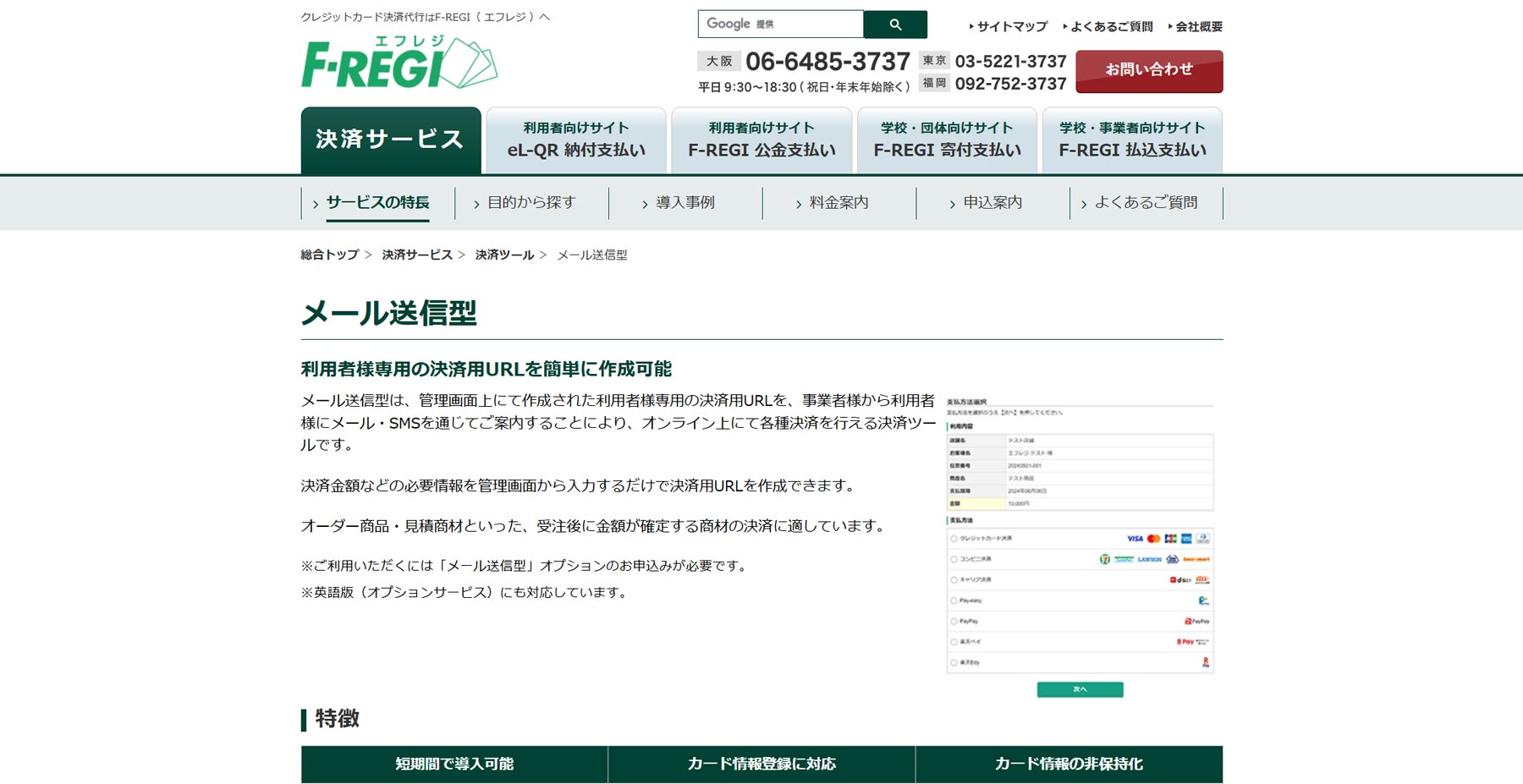
Task: Open the 導入事例 menu item
Action: click(x=685, y=203)
